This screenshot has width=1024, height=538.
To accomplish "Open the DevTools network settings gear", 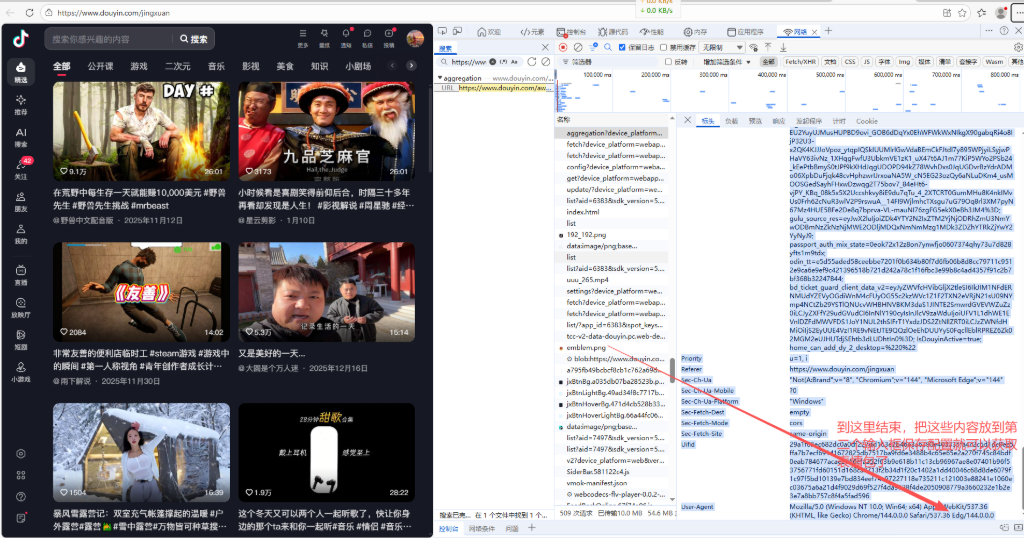I will tap(1018, 48).
